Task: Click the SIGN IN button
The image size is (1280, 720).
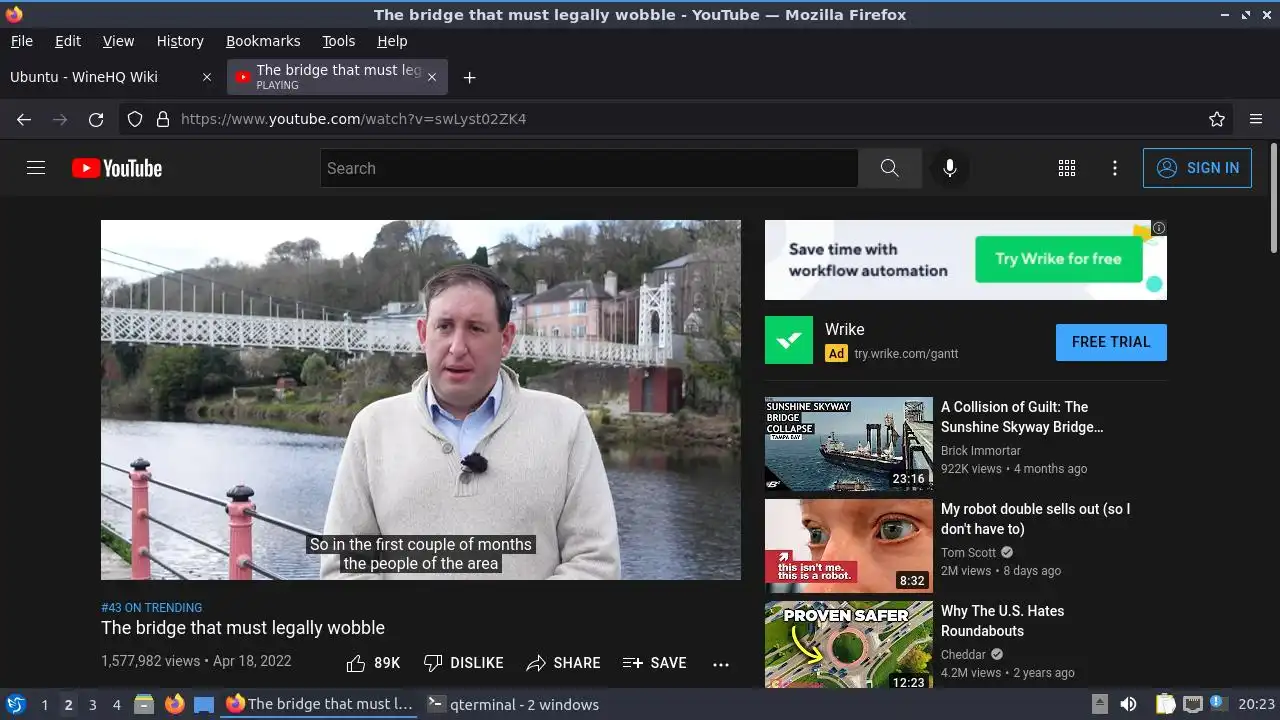Action: (x=1197, y=168)
